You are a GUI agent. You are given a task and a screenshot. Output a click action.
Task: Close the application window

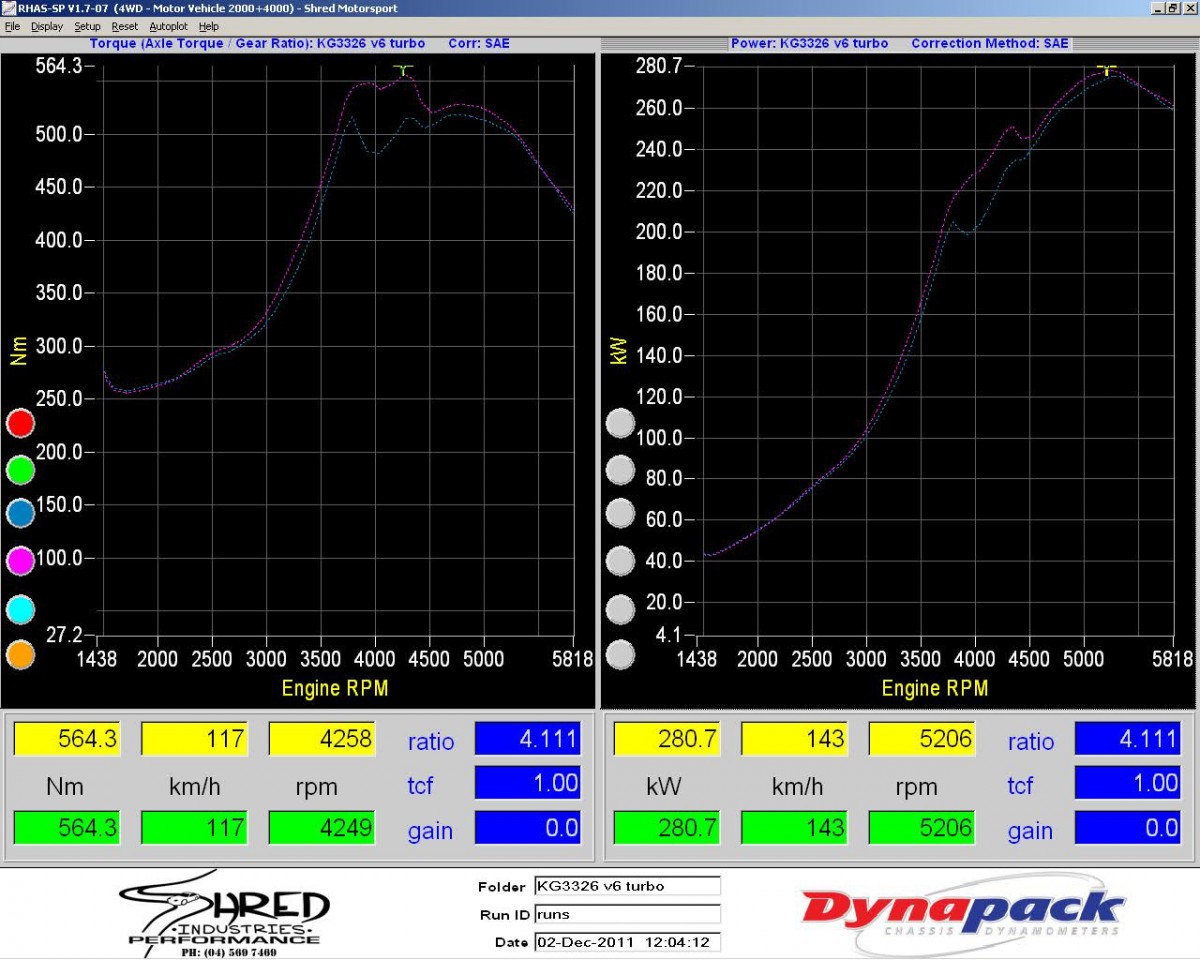(x=1190, y=8)
